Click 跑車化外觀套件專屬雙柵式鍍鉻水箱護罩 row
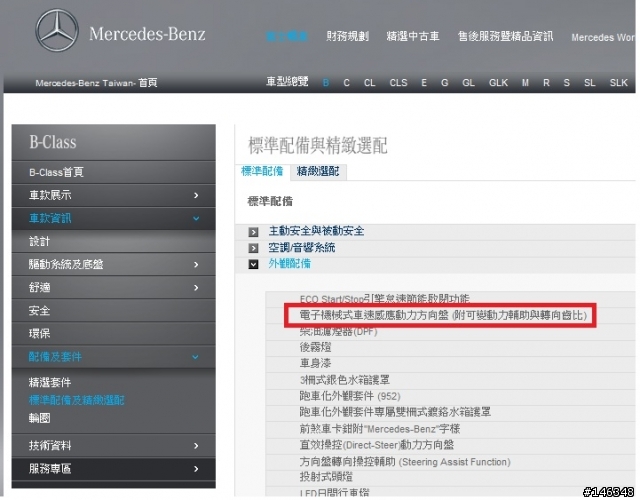Screen dimensions: 640x500 (450, 413)
